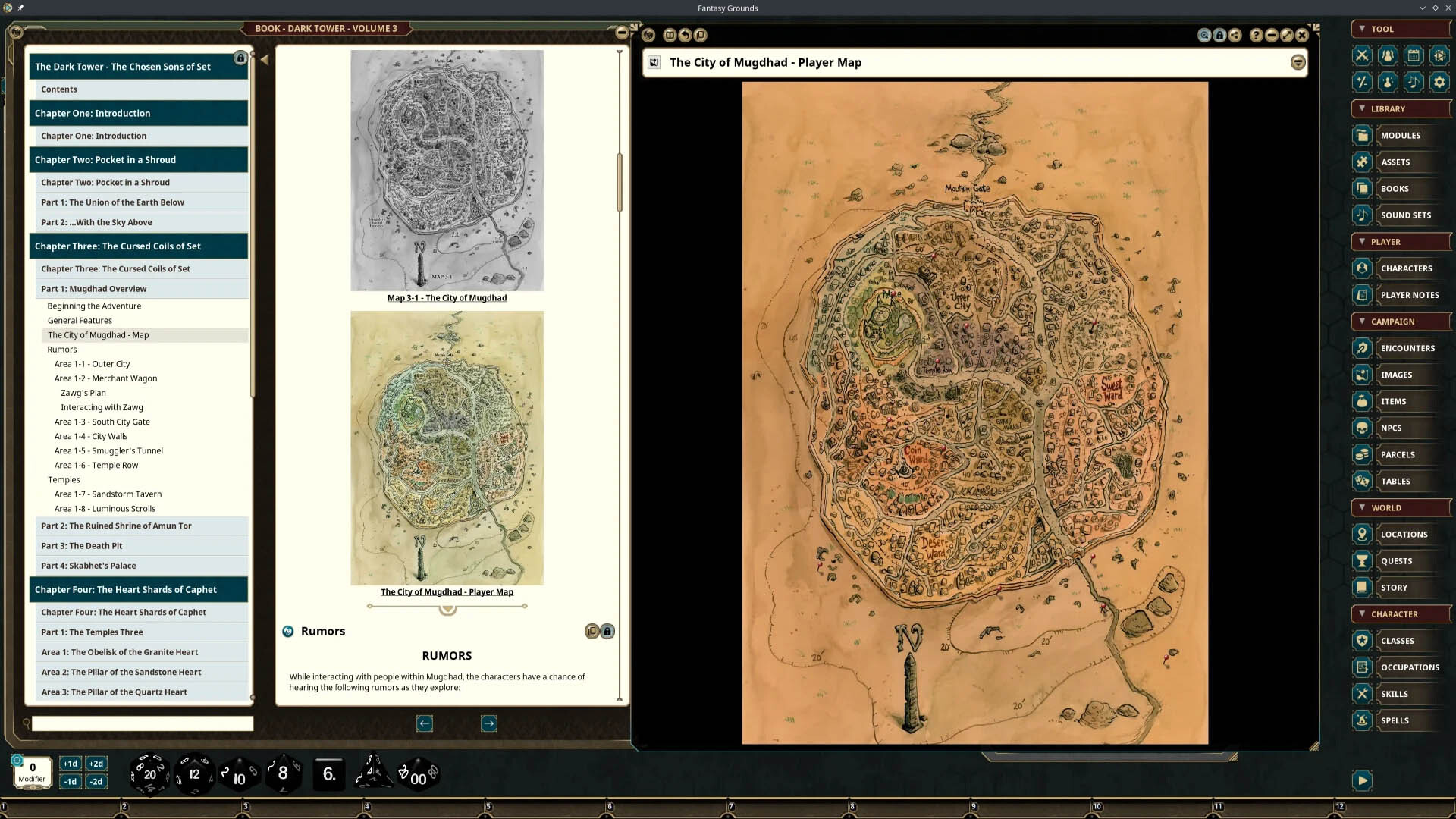Open Sound Sets library
This screenshot has height=819, width=1456.
(1405, 215)
